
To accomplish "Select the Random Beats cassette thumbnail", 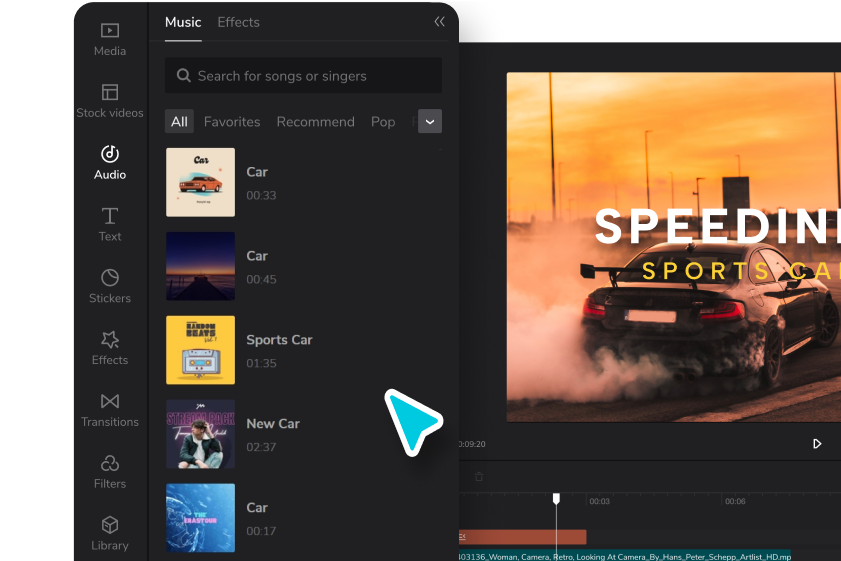I will click(201, 350).
